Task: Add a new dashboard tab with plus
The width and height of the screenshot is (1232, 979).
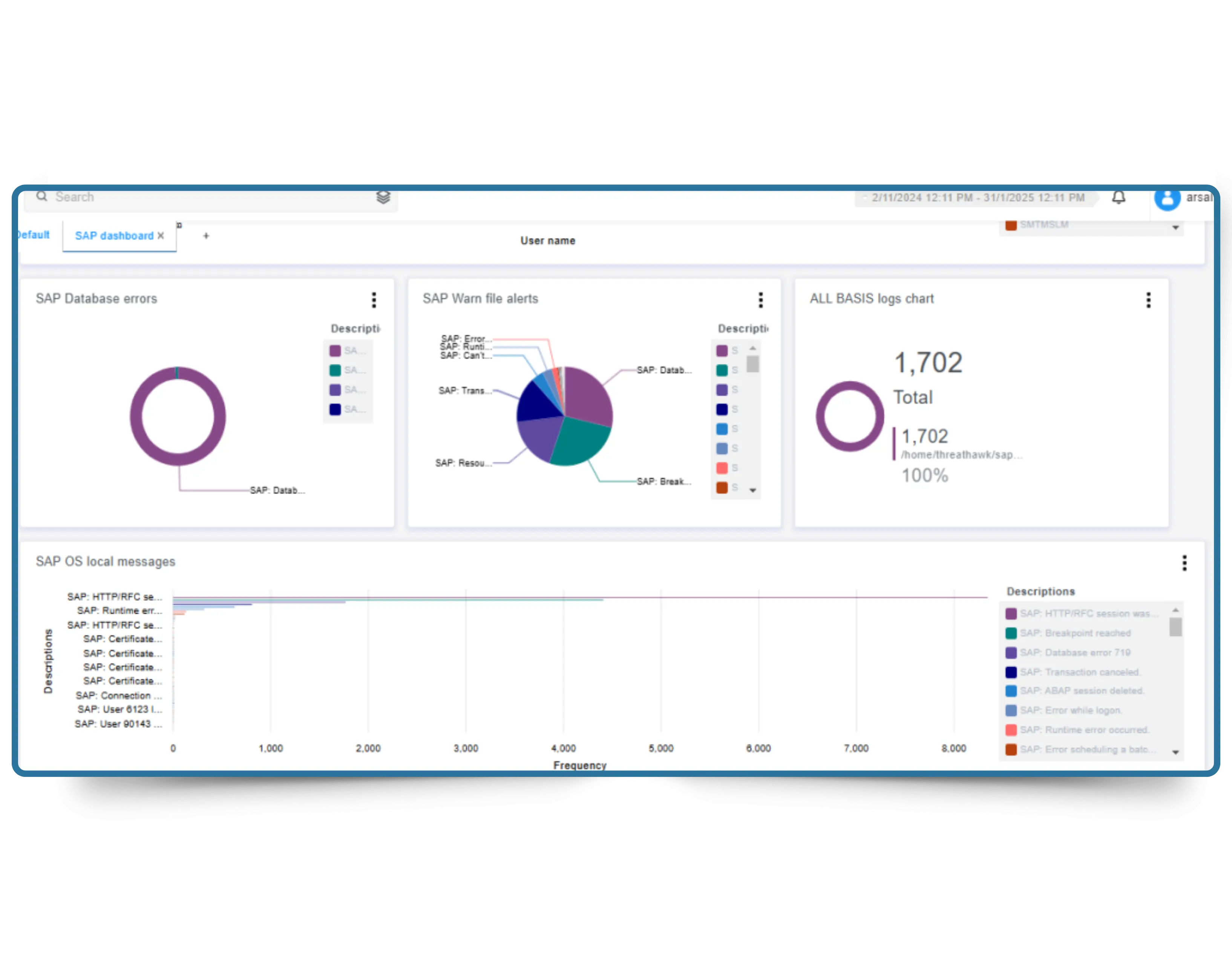Action: click(x=206, y=235)
